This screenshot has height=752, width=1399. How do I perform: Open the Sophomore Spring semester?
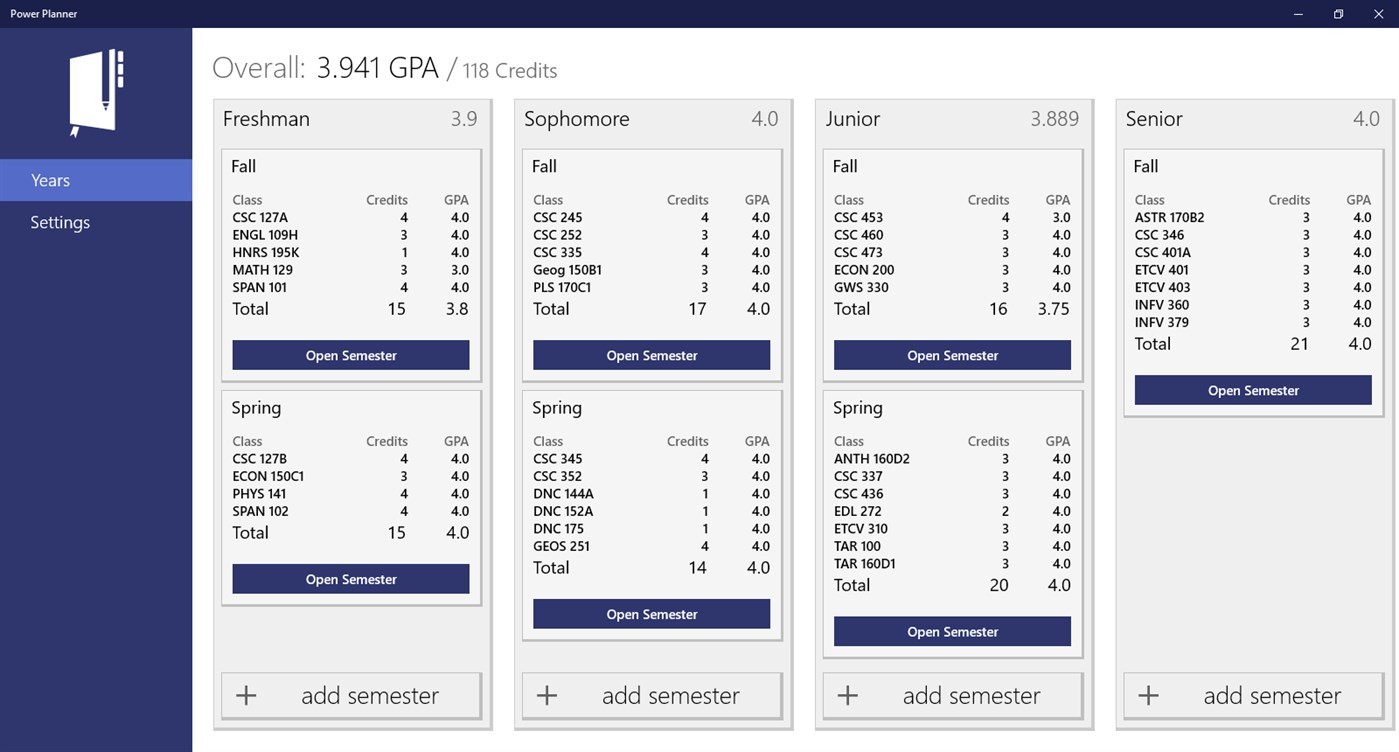tap(651, 613)
